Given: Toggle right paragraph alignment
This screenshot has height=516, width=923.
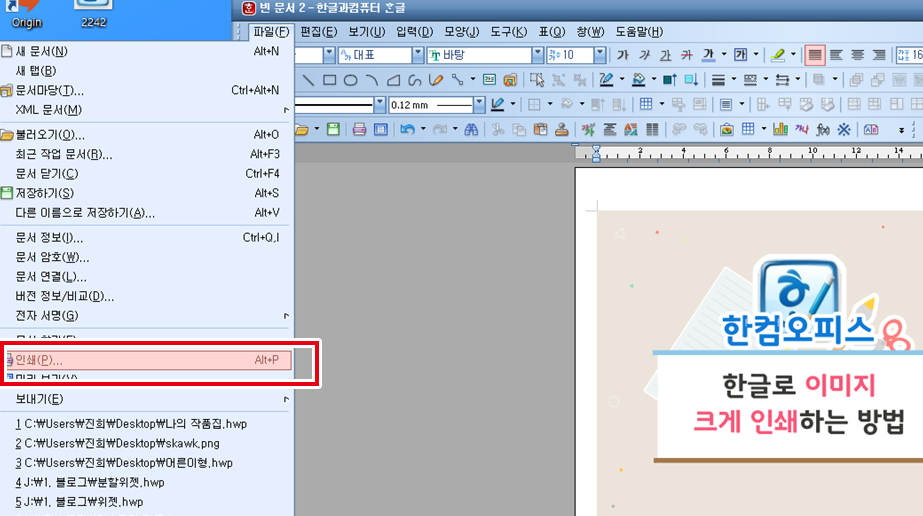Looking at the screenshot, I should (879, 55).
